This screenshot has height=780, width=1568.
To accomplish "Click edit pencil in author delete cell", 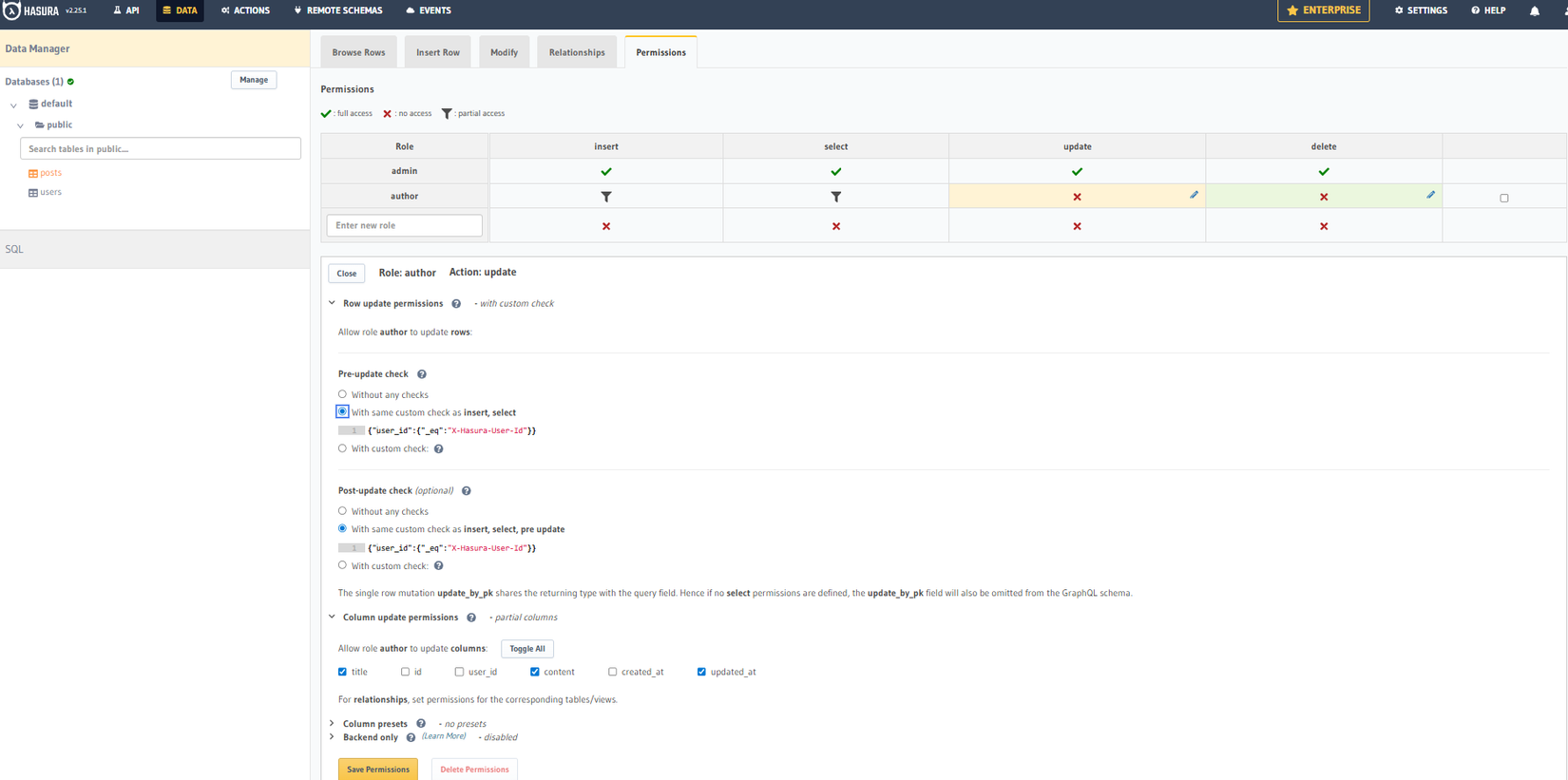I will pos(1430,195).
